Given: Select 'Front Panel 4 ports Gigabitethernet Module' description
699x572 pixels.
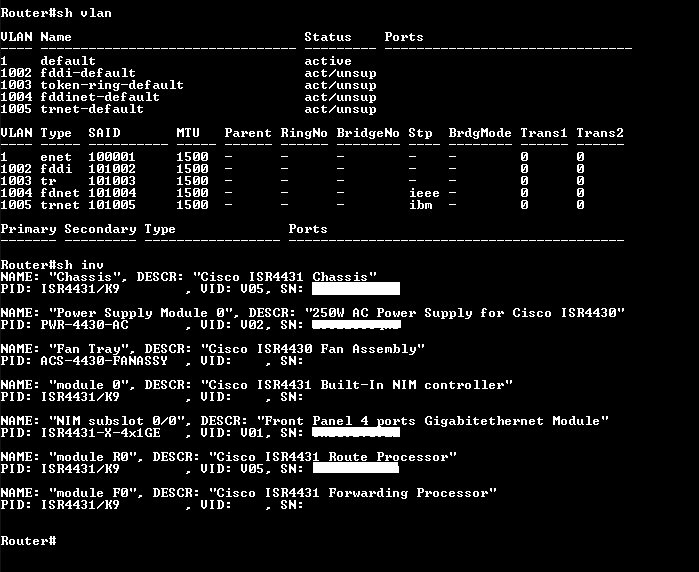Looking at the screenshot, I should (433, 421).
